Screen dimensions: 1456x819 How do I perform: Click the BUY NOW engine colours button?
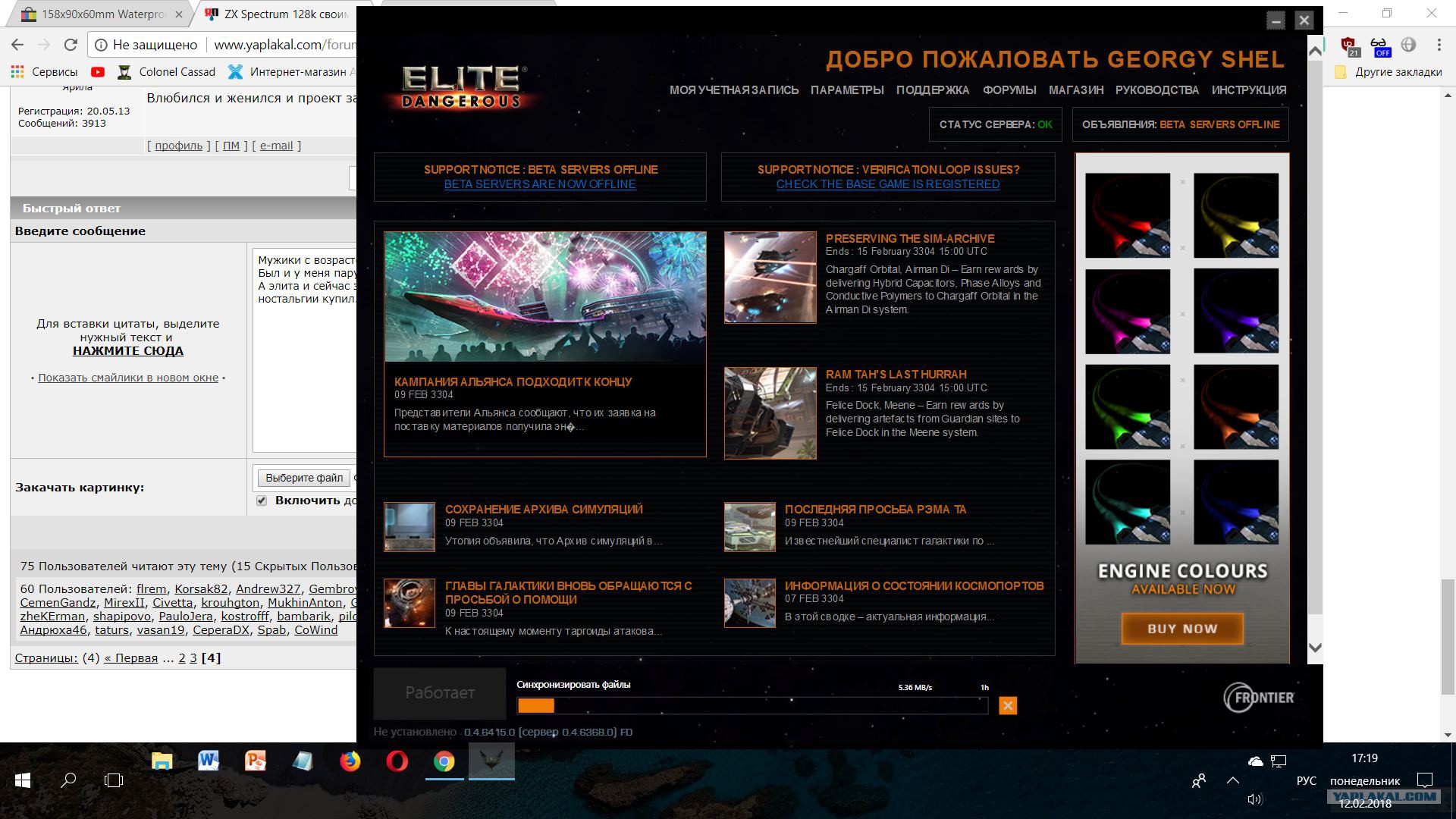coord(1182,629)
